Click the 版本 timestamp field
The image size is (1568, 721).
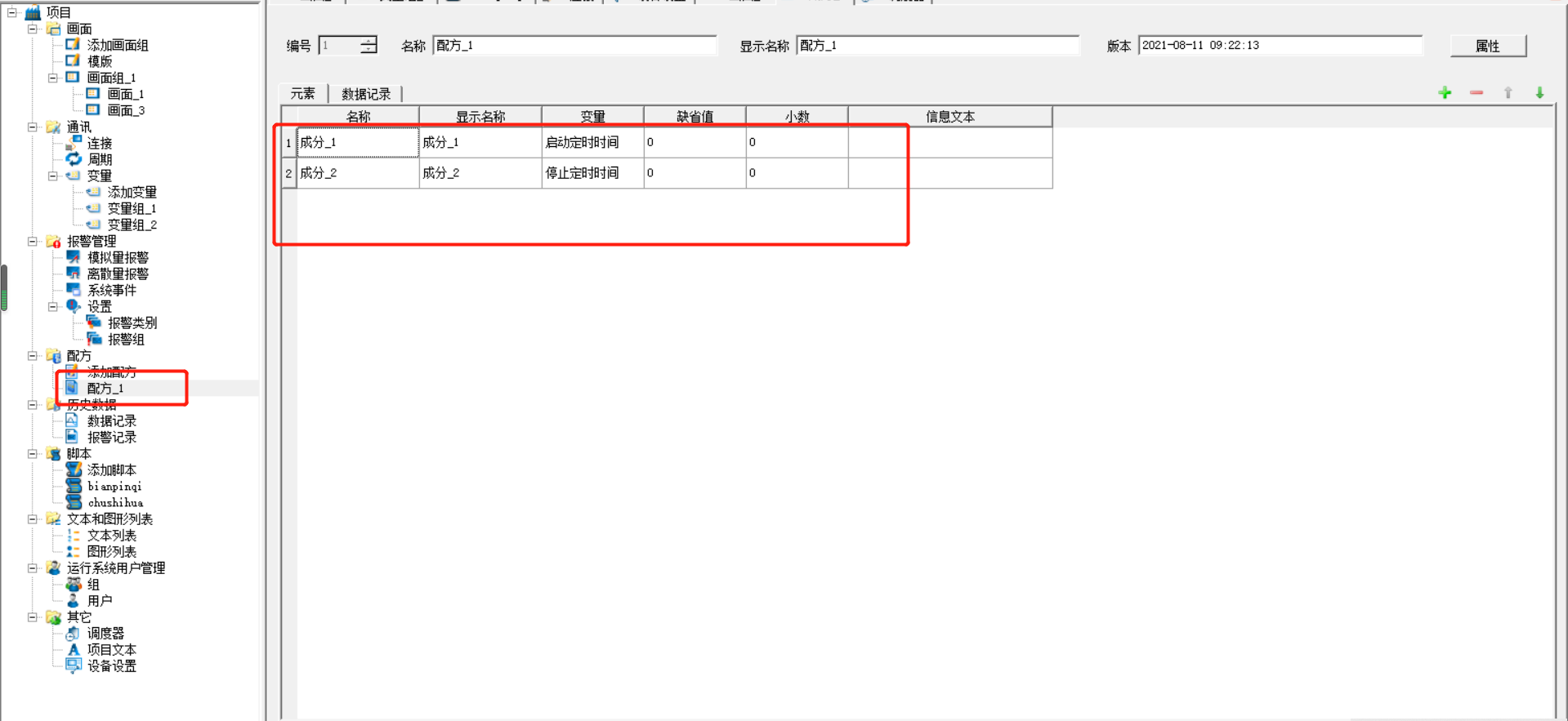(1280, 46)
